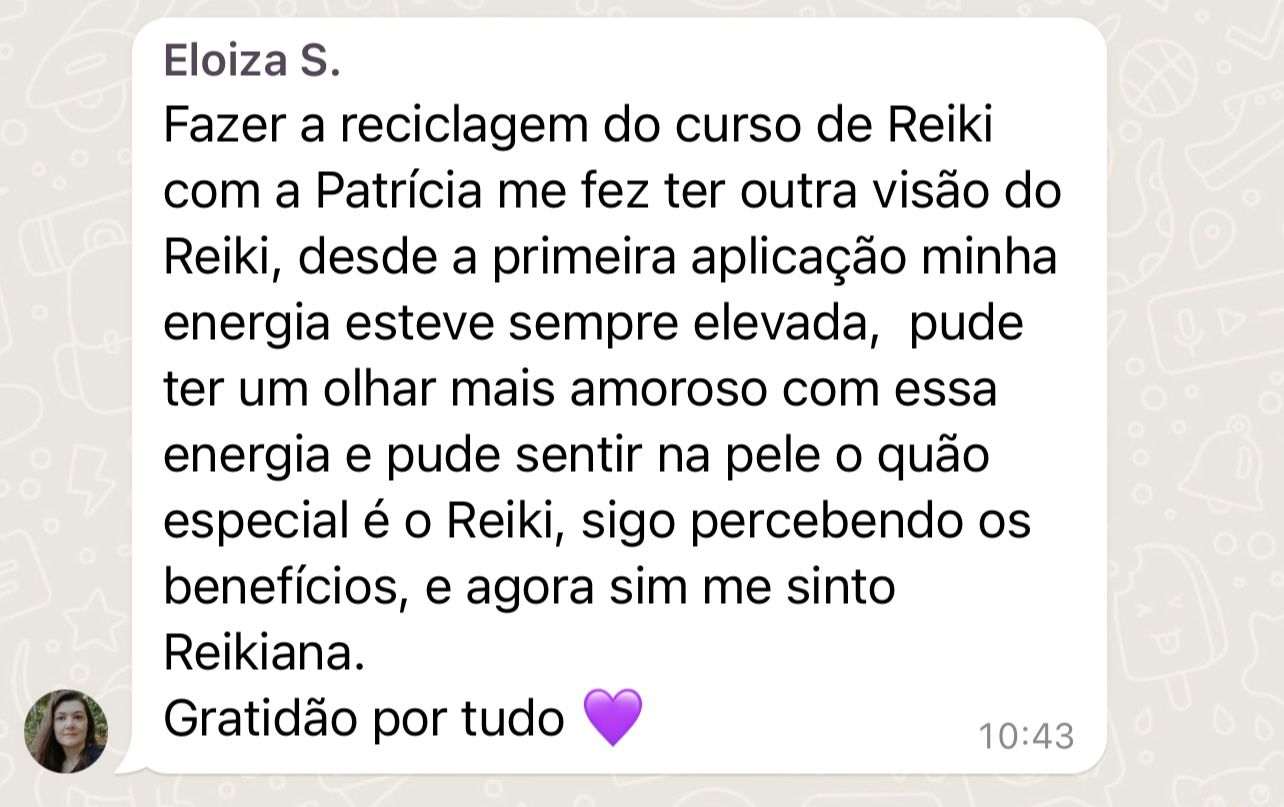Image resolution: width=1284 pixels, height=807 pixels.
Task: Open Eloiza S. profile photo avatar
Action: [66, 731]
